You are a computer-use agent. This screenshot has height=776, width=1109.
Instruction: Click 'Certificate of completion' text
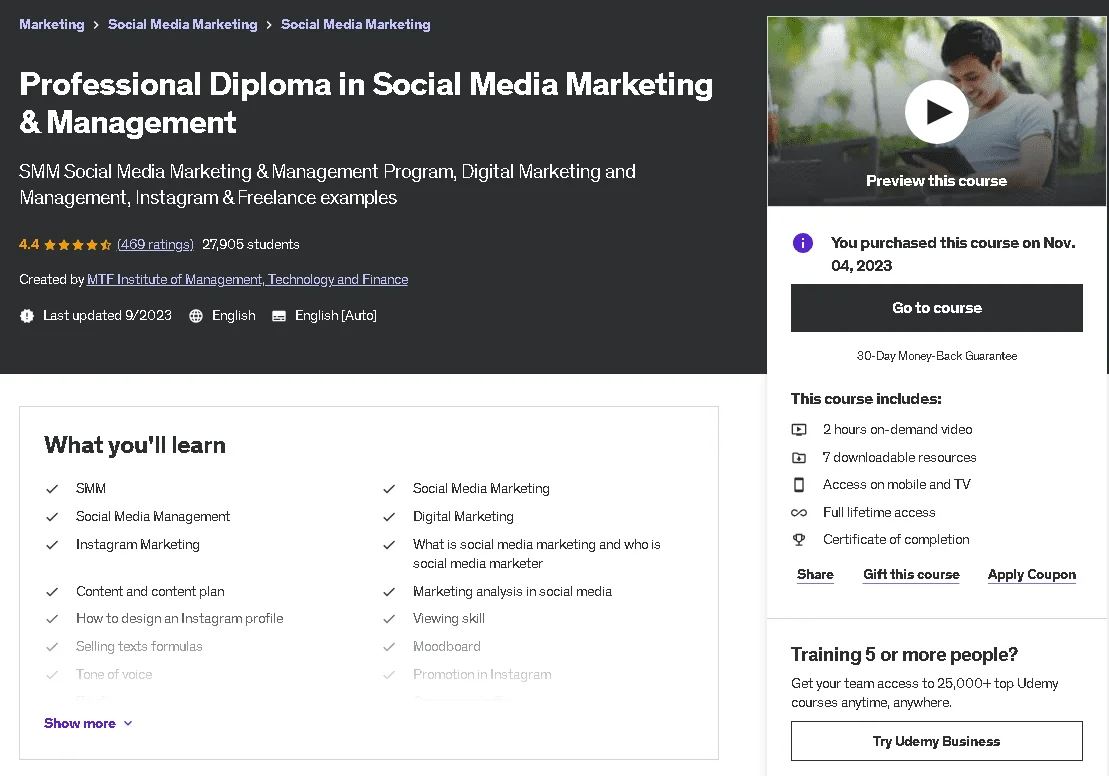896,540
